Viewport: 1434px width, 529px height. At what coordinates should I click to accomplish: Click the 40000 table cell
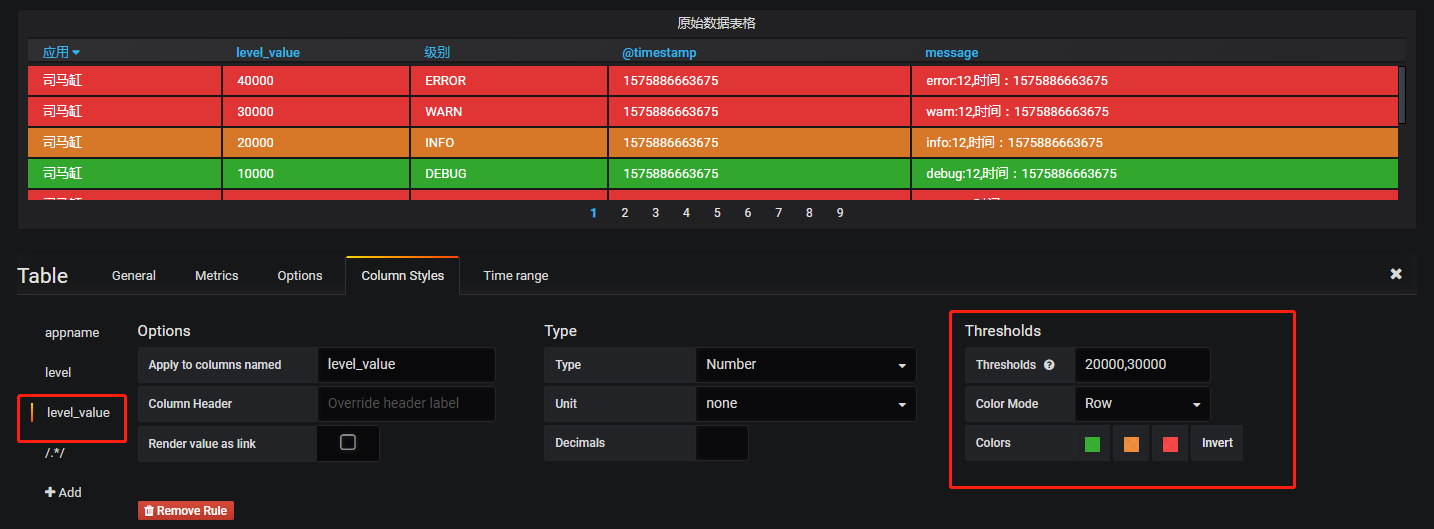pyautogui.click(x=315, y=80)
